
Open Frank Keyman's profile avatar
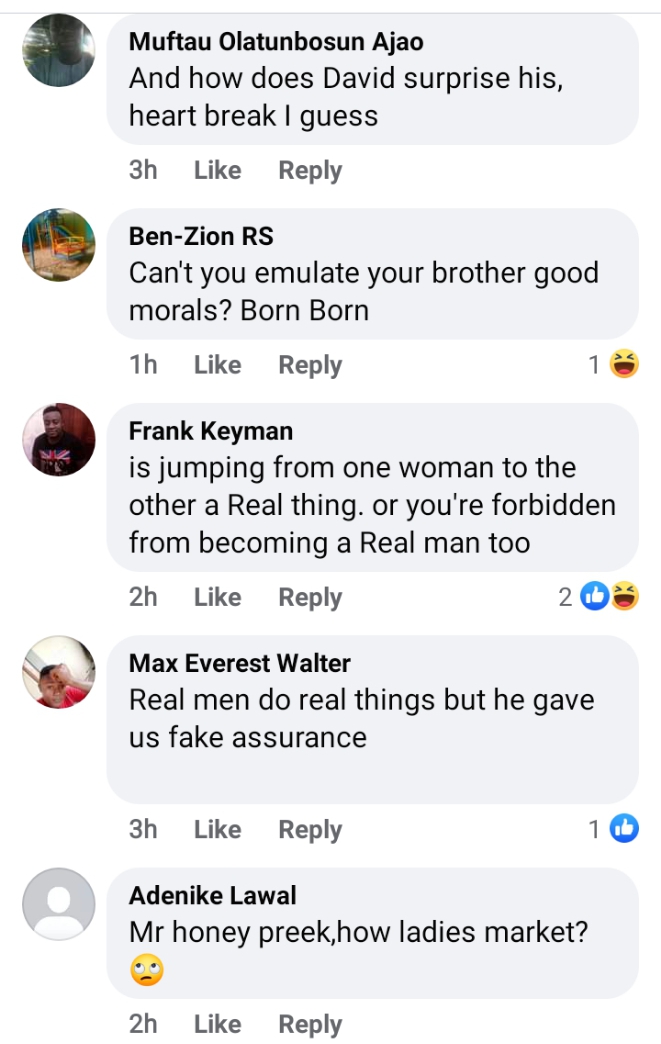(x=59, y=439)
